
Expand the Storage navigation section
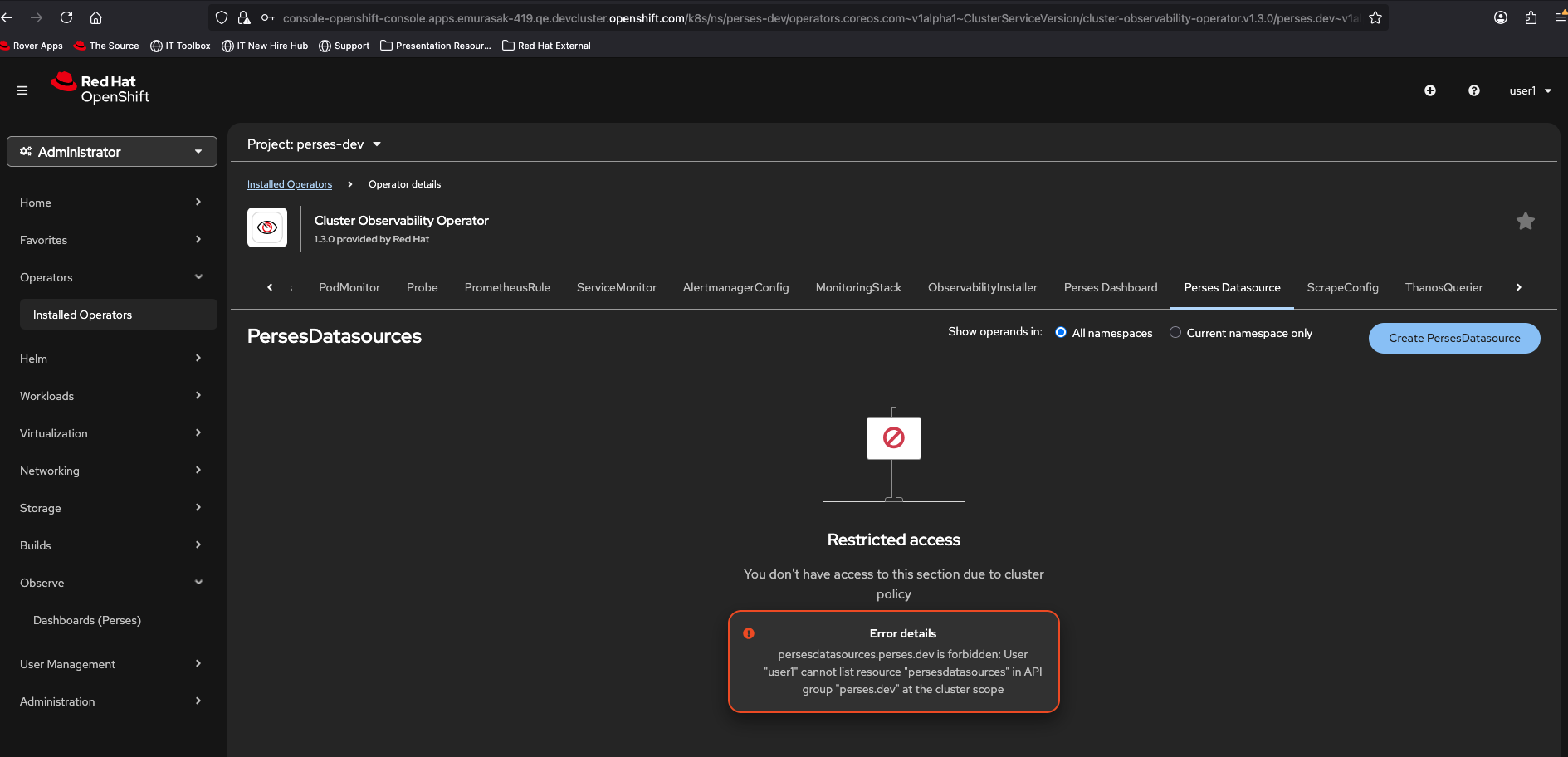[112, 508]
